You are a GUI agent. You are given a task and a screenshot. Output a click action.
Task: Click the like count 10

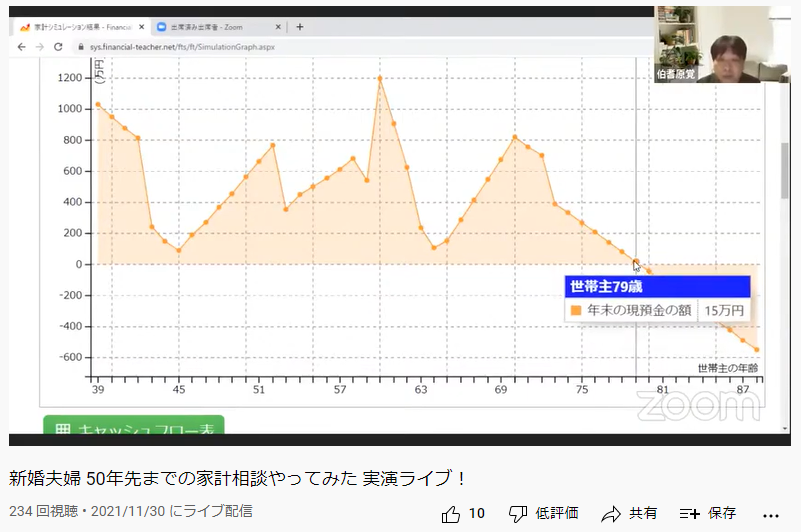pos(477,513)
